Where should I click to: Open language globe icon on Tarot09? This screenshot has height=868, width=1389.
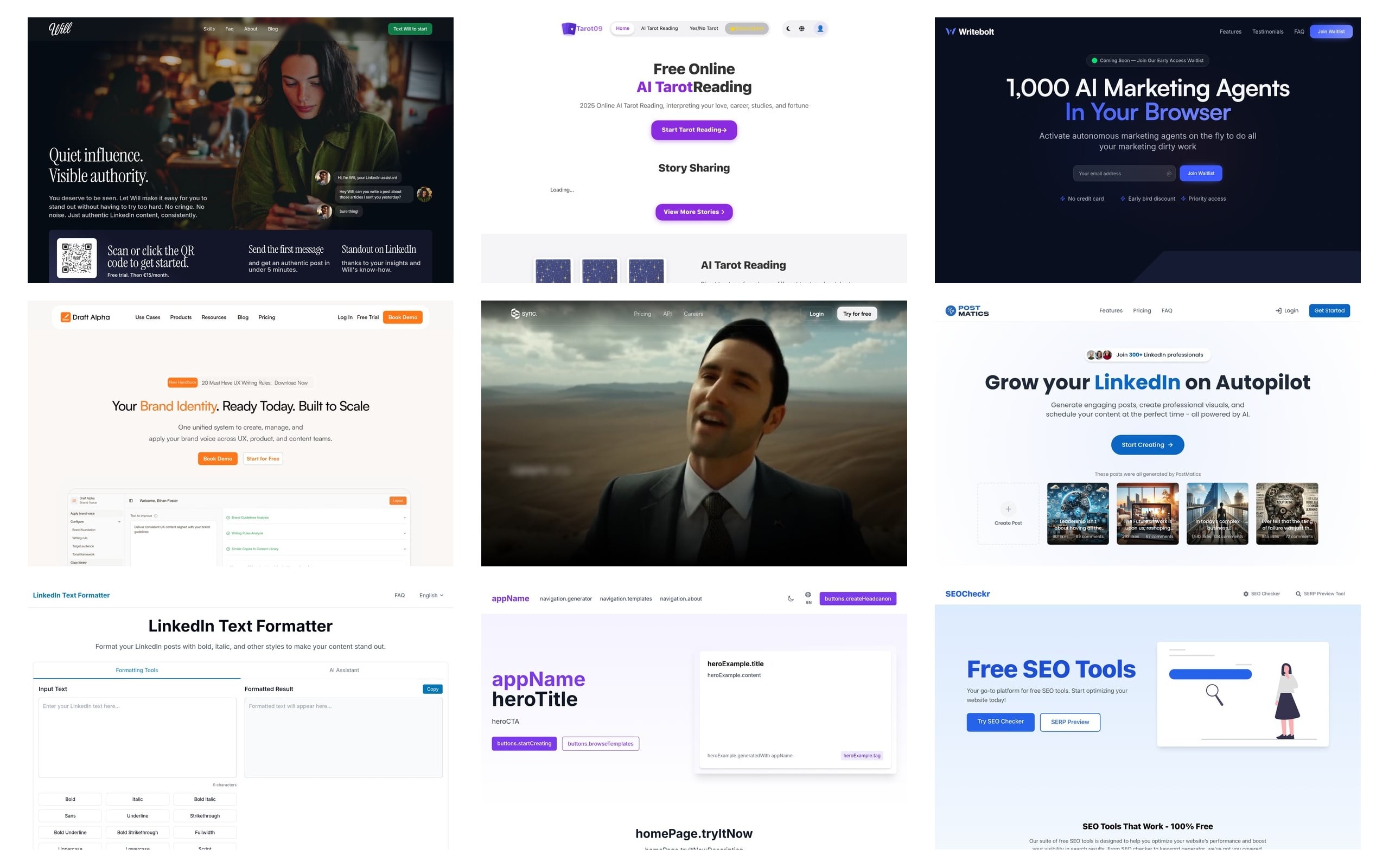pyautogui.click(x=802, y=29)
